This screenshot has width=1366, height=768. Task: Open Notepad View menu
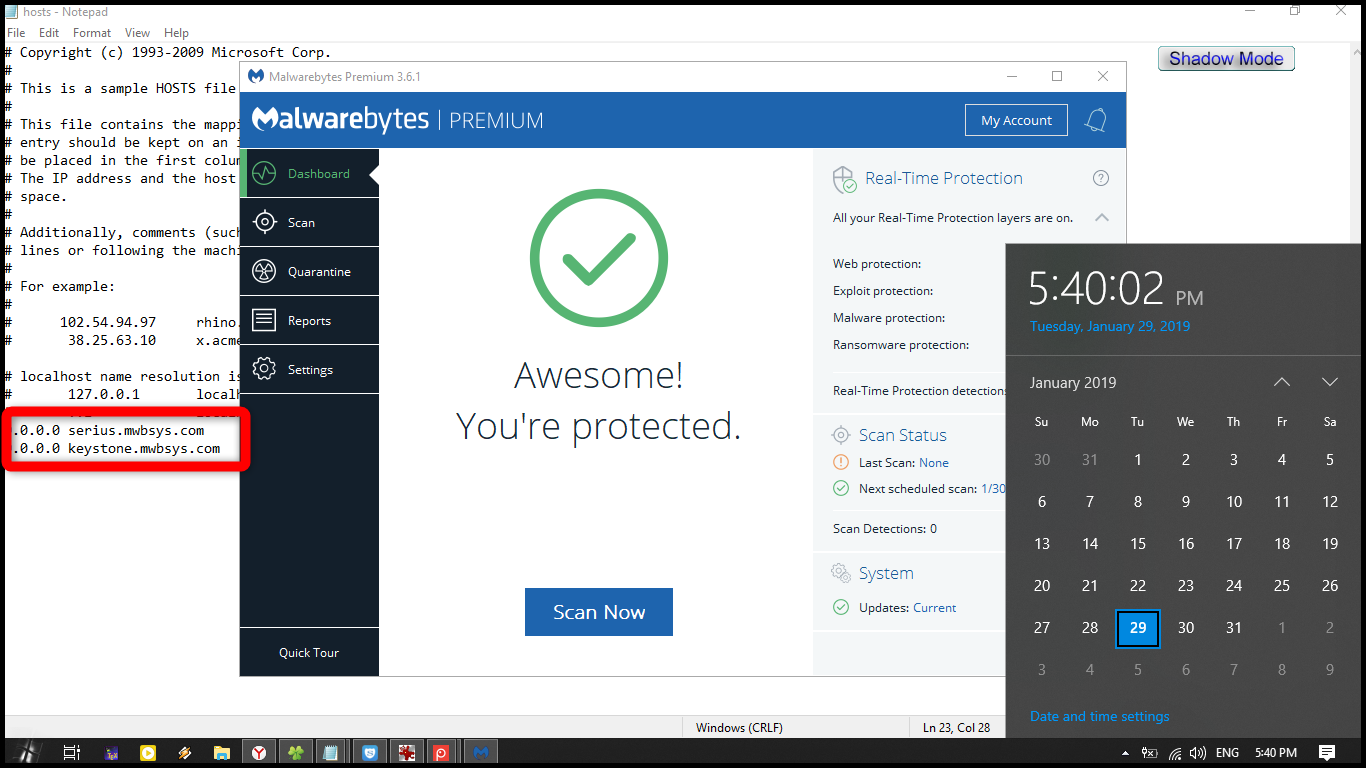pyautogui.click(x=138, y=33)
